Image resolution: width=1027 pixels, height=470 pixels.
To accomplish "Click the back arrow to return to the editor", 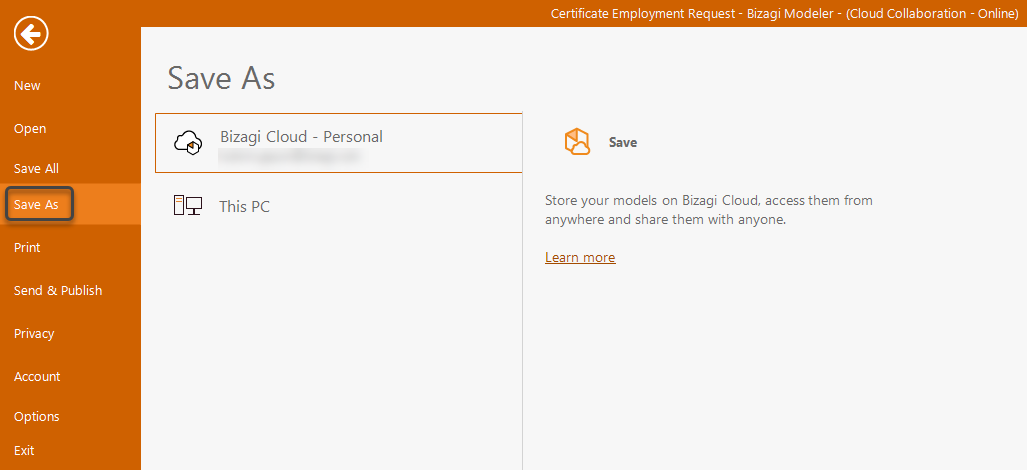I will coord(31,35).
